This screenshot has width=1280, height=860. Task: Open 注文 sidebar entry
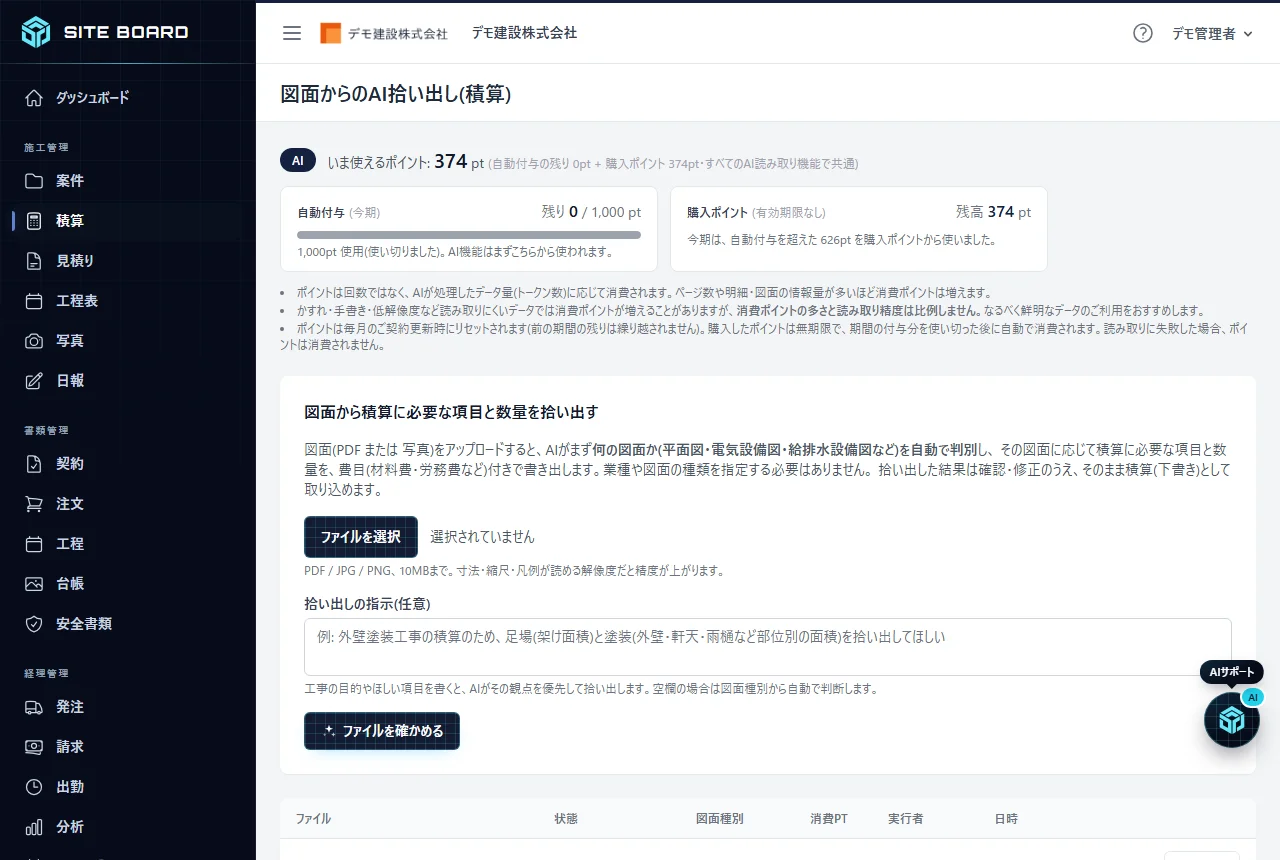(128, 504)
